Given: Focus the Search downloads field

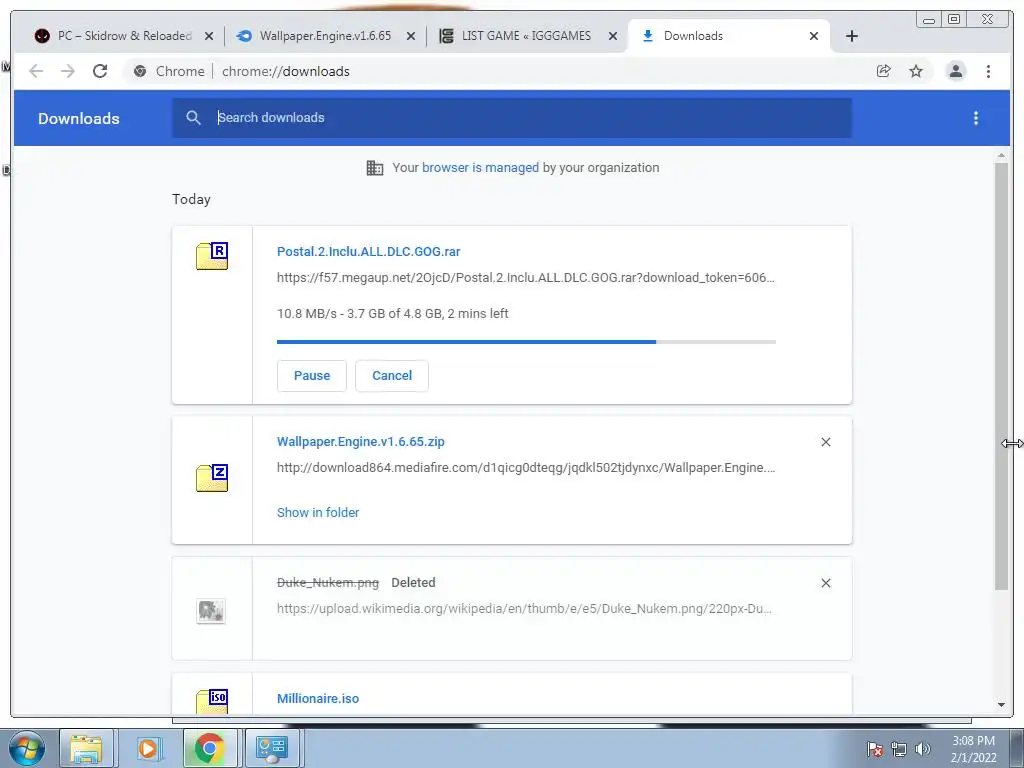Looking at the screenshot, I should 512,118.
